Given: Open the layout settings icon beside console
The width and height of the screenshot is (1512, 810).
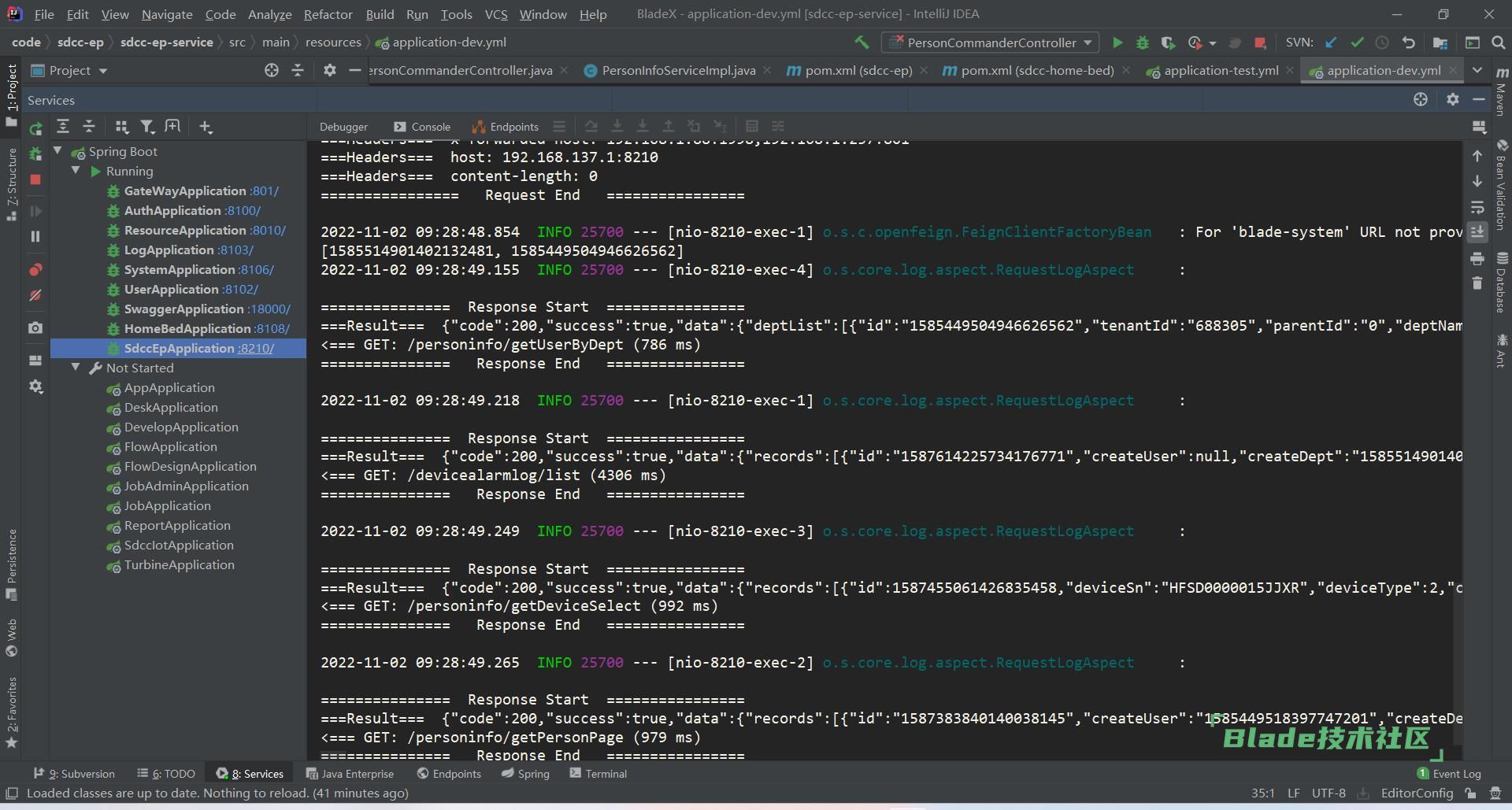Looking at the screenshot, I should pos(1479,127).
